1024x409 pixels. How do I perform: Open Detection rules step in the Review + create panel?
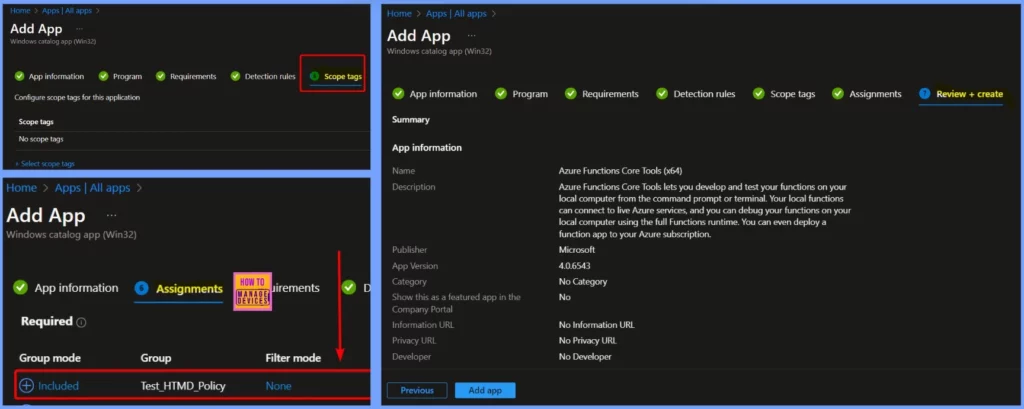coord(696,94)
